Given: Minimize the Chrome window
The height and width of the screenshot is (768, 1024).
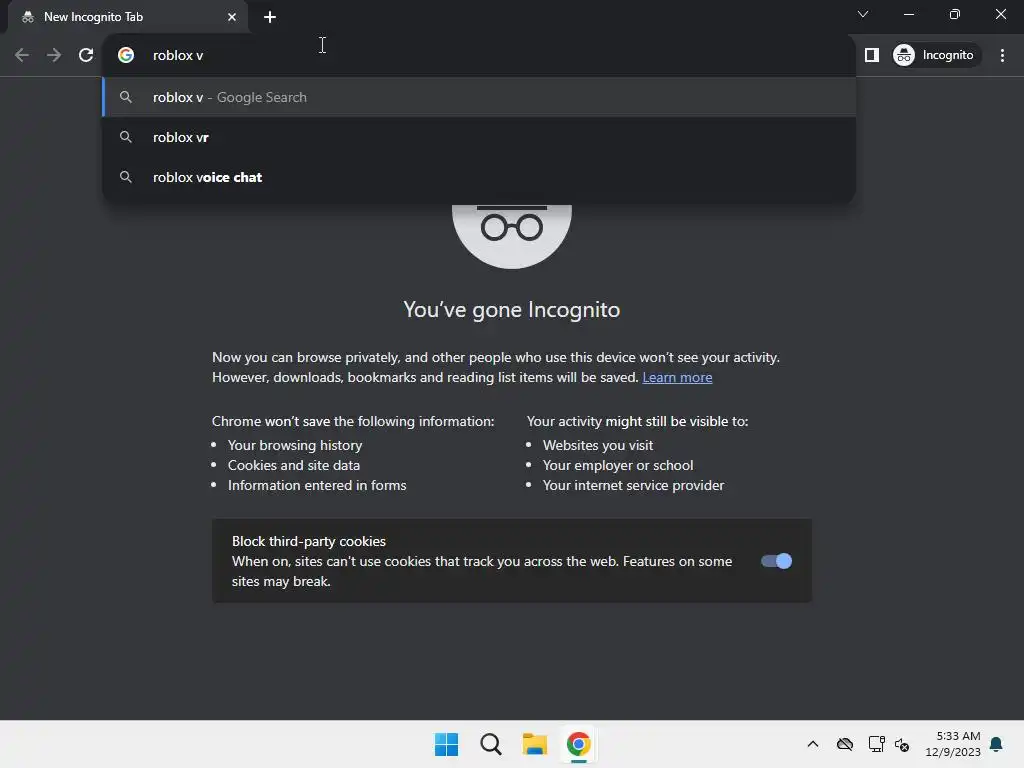Looking at the screenshot, I should tap(909, 14).
